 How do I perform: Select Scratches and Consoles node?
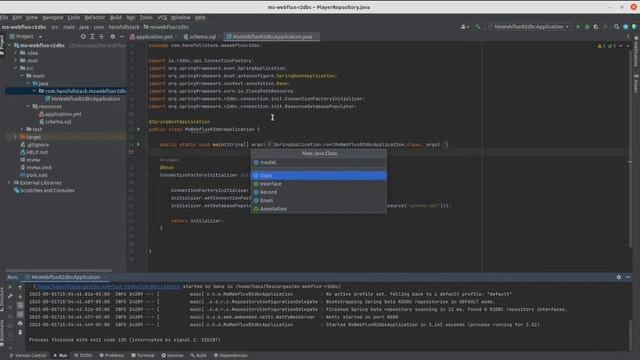click(x=44, y=191)
